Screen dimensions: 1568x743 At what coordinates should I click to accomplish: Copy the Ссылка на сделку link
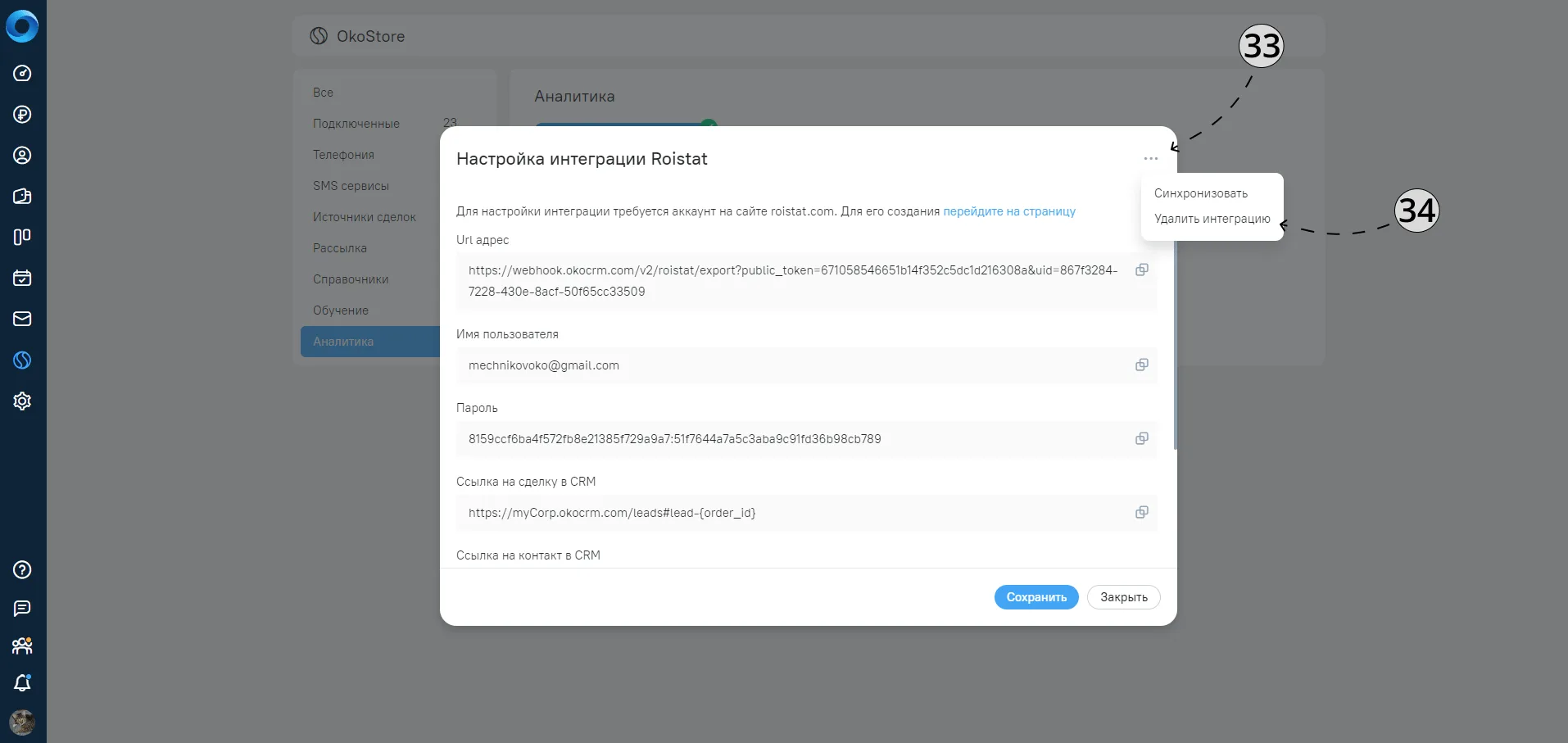(x=1141, y=512)
